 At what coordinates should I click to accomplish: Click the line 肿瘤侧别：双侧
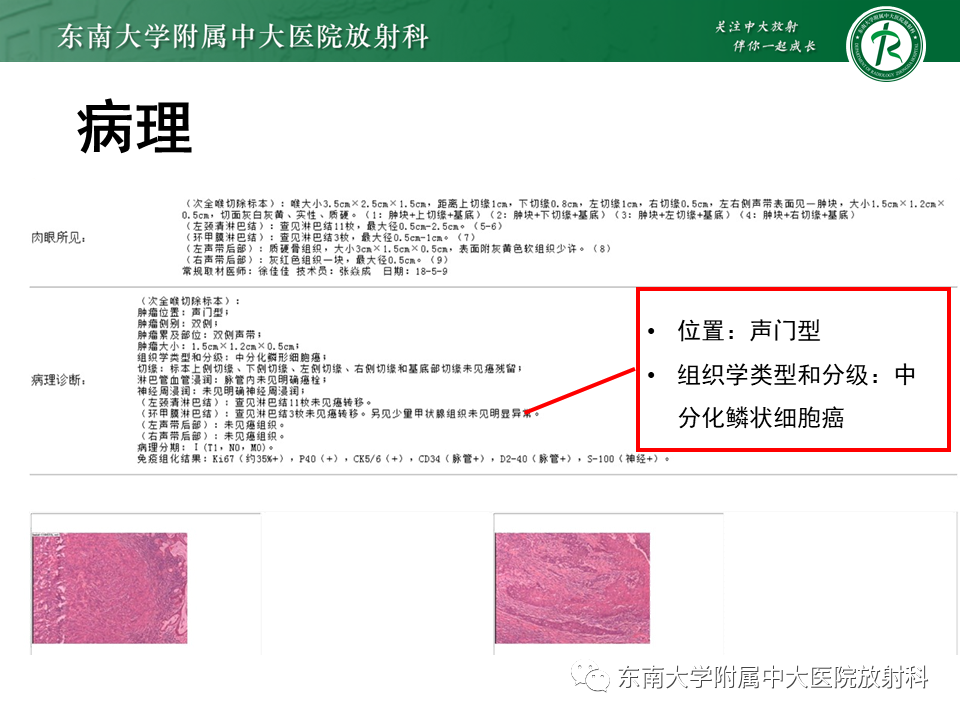(178, 323)
